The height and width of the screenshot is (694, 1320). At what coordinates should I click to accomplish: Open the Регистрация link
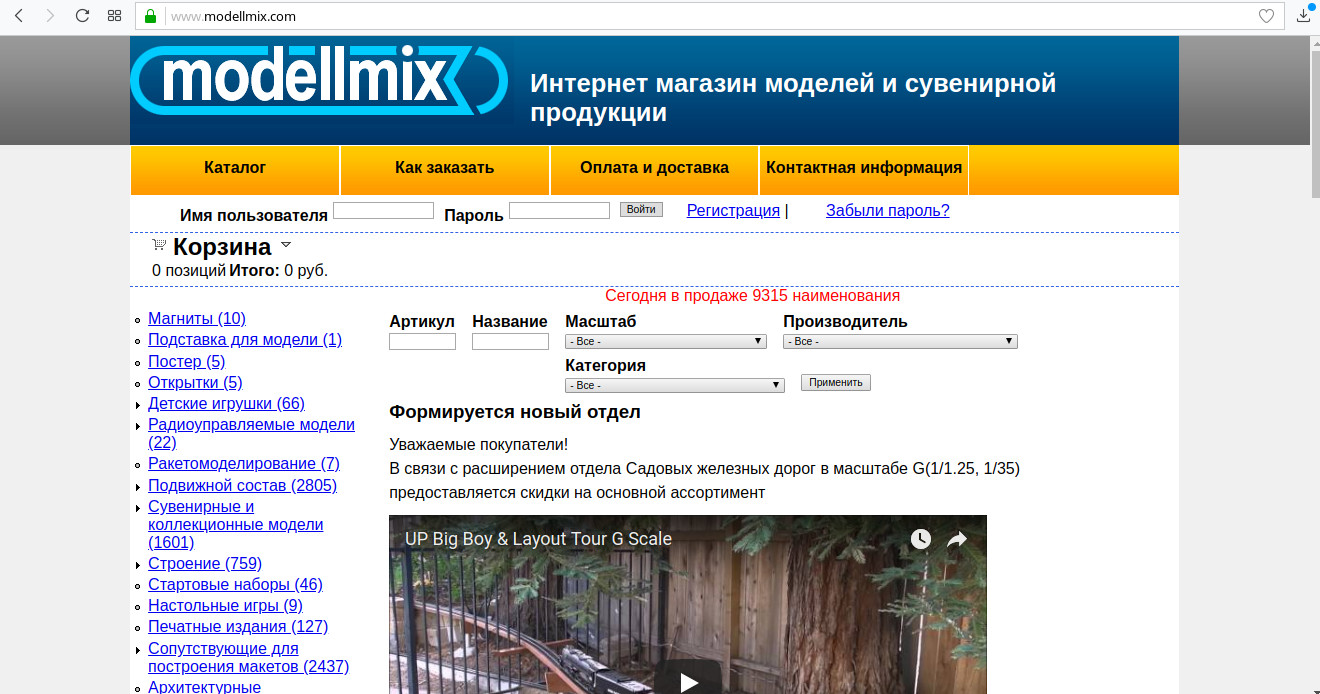(x=733, y=210)
